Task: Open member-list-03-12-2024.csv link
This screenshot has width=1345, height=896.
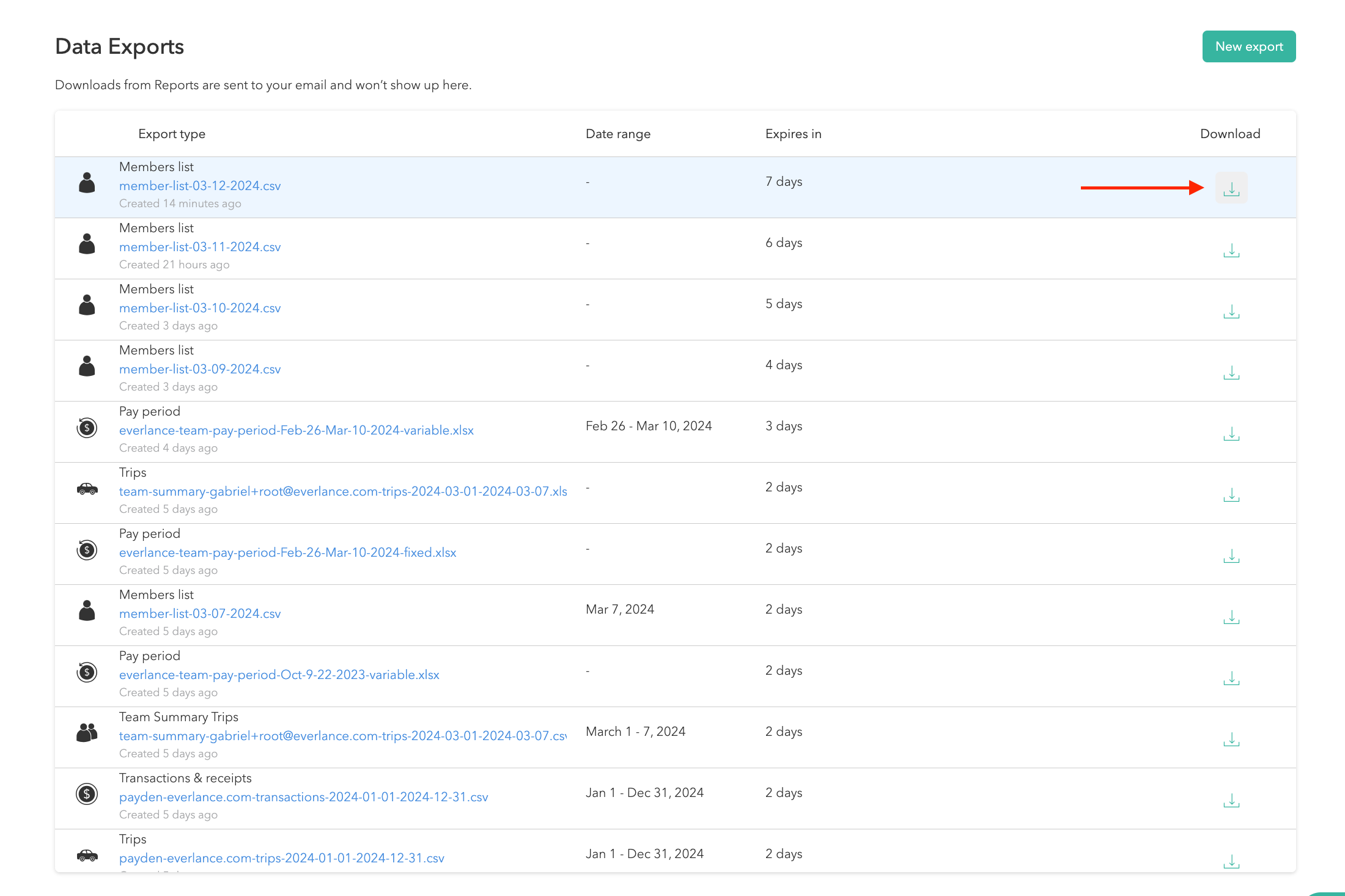Action: click(200, 186)
